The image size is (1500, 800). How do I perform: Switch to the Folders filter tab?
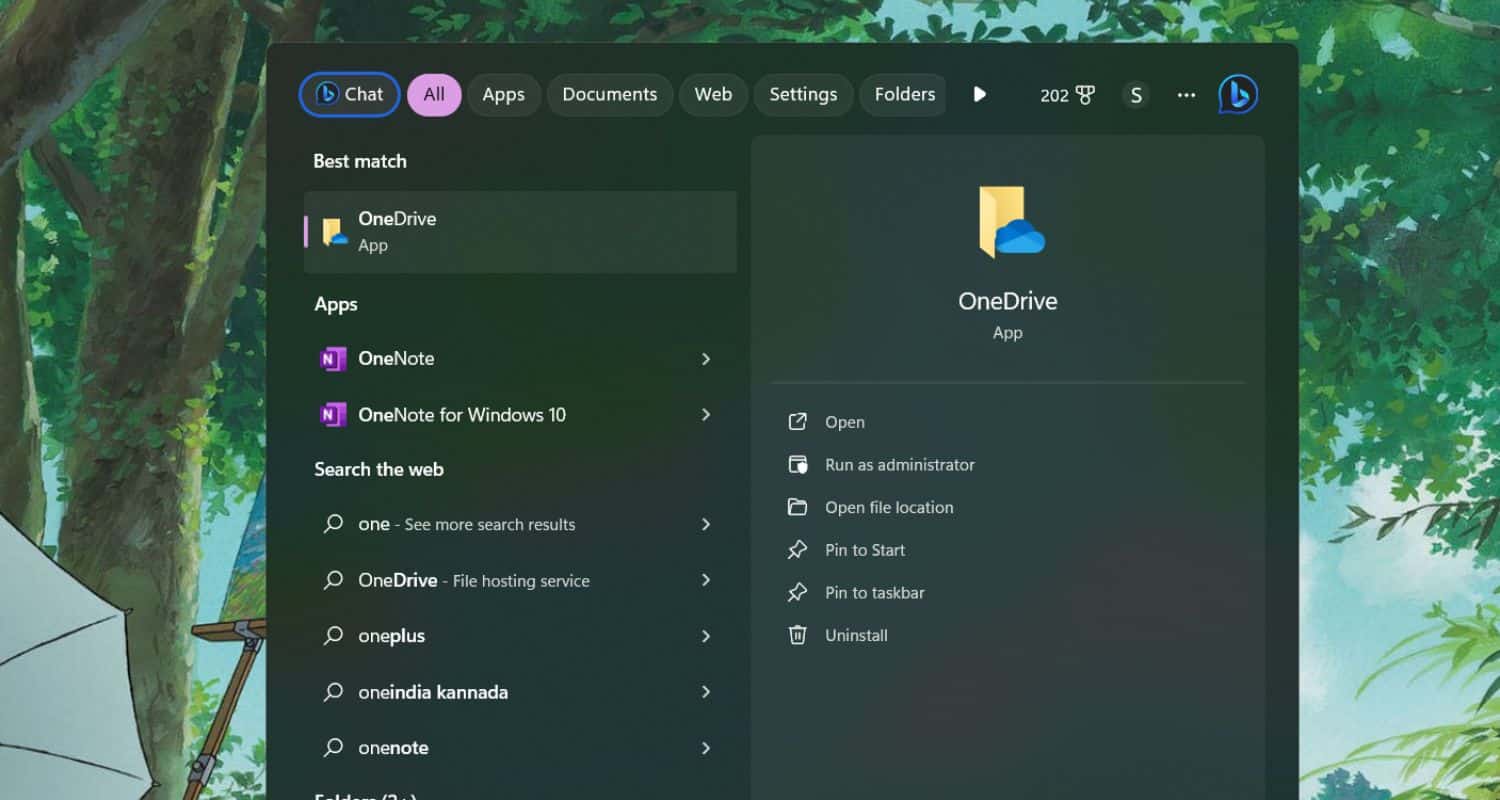903,95
